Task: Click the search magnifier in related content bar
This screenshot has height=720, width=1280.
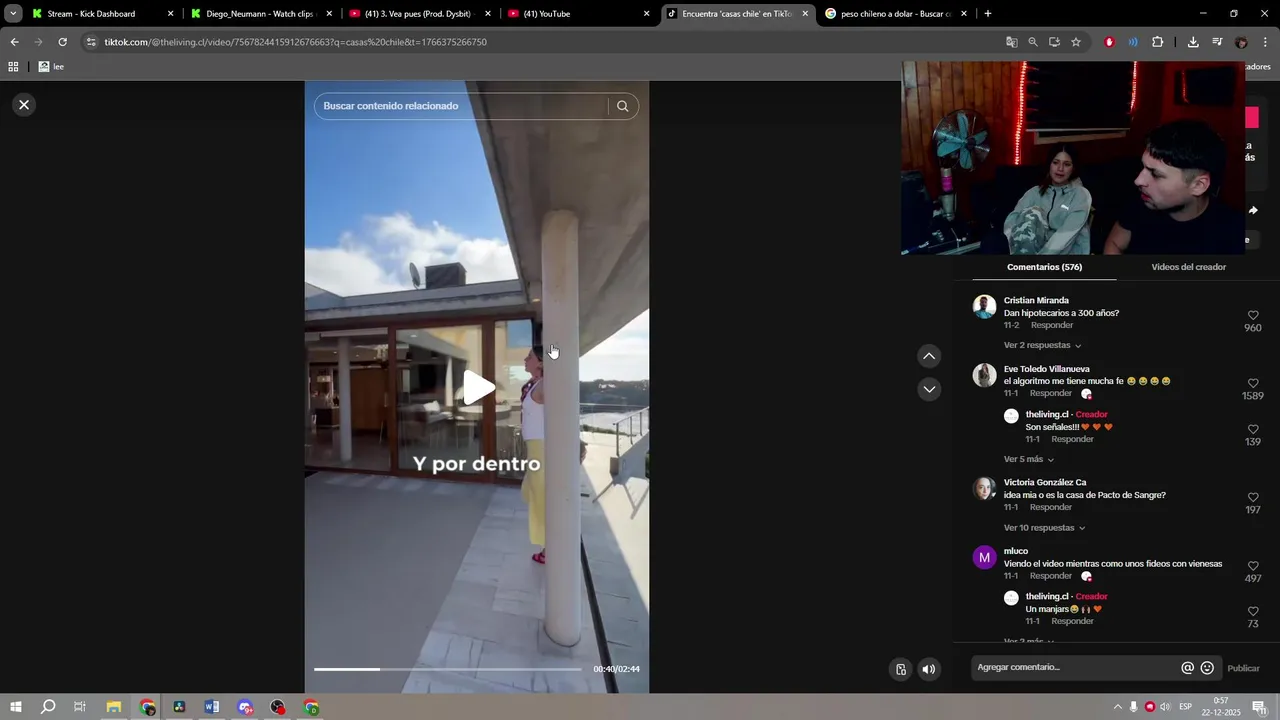Action: tap(622, 106)
